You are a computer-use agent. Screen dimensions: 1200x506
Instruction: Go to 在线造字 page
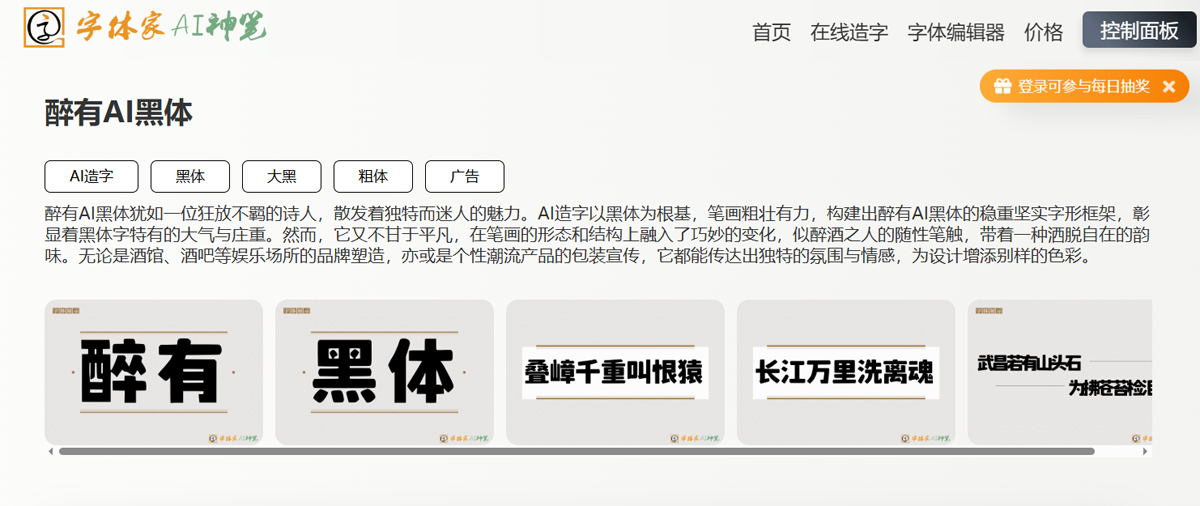click(x=849, y=32)
